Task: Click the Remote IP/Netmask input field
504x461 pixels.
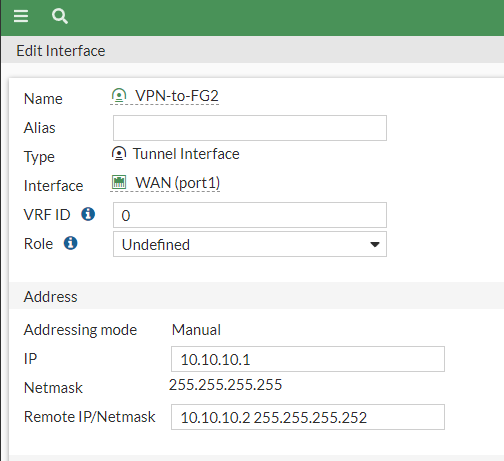Action: point(308,417)
